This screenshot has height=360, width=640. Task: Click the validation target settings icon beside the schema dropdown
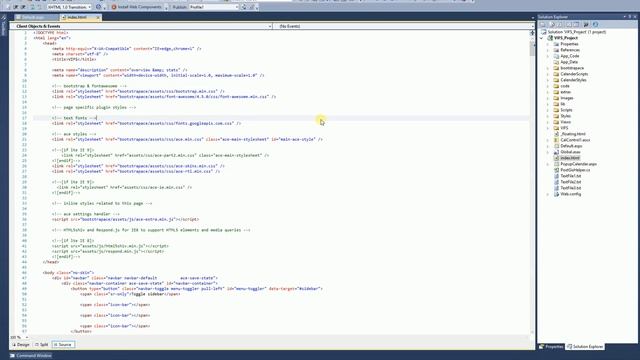coord(98,7)
